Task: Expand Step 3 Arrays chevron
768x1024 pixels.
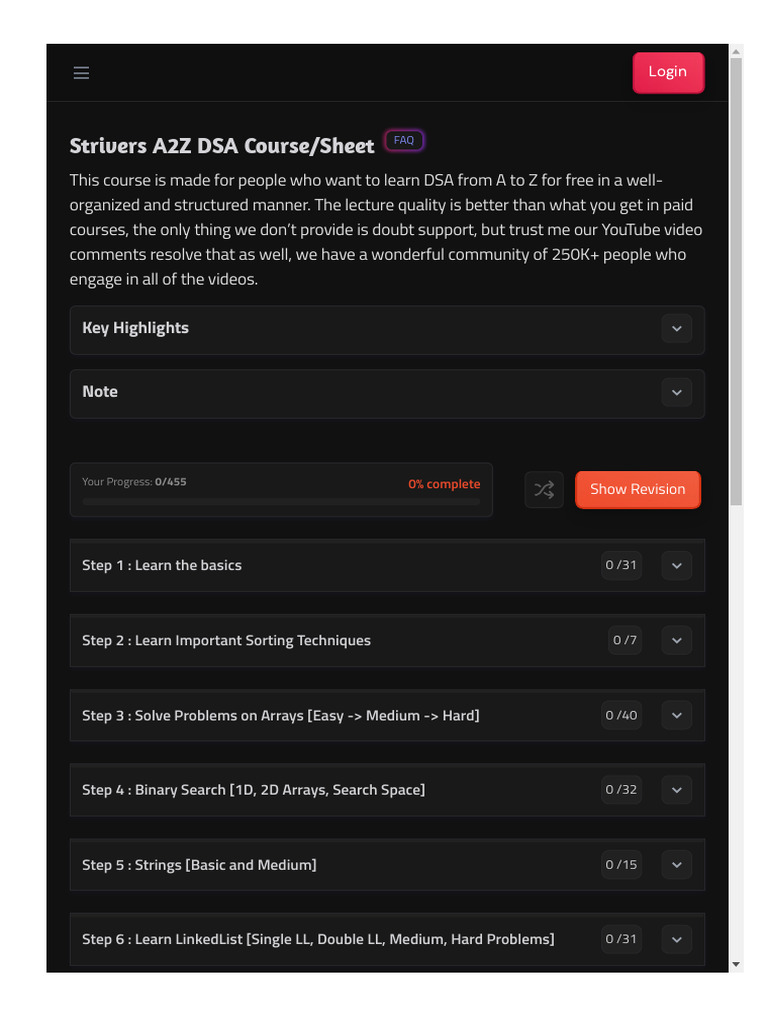Action: (x=676, y=716)
